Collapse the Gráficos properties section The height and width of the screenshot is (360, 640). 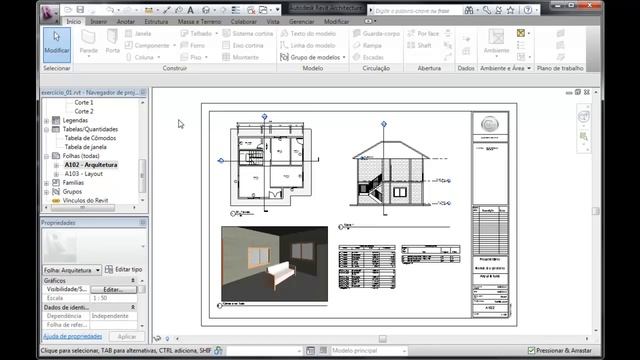pyautogui.click(x=133, y=280)
